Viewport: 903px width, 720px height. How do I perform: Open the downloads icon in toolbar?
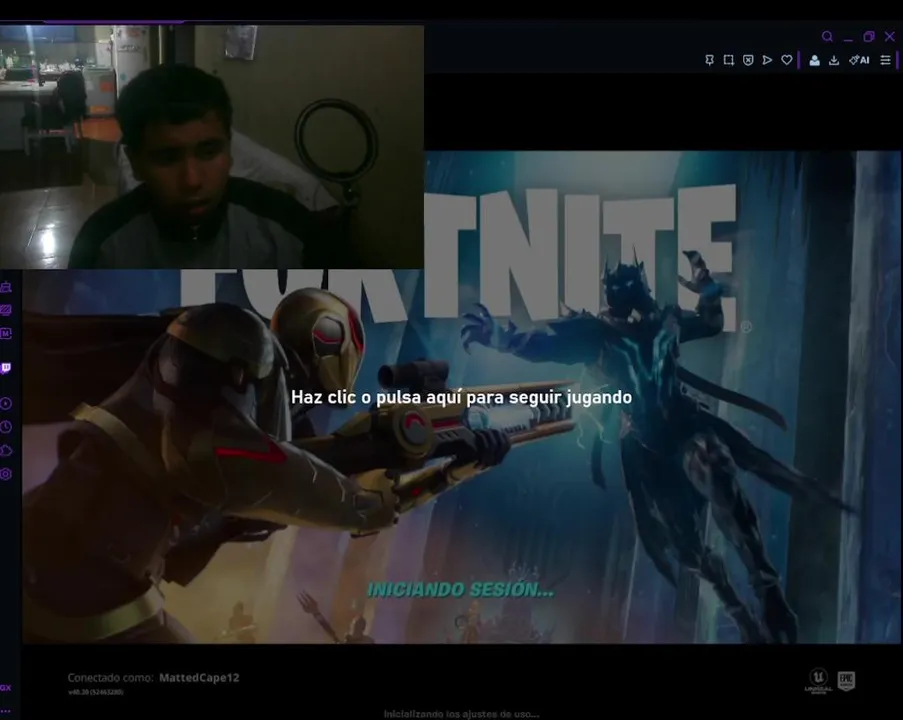[834, 60]
